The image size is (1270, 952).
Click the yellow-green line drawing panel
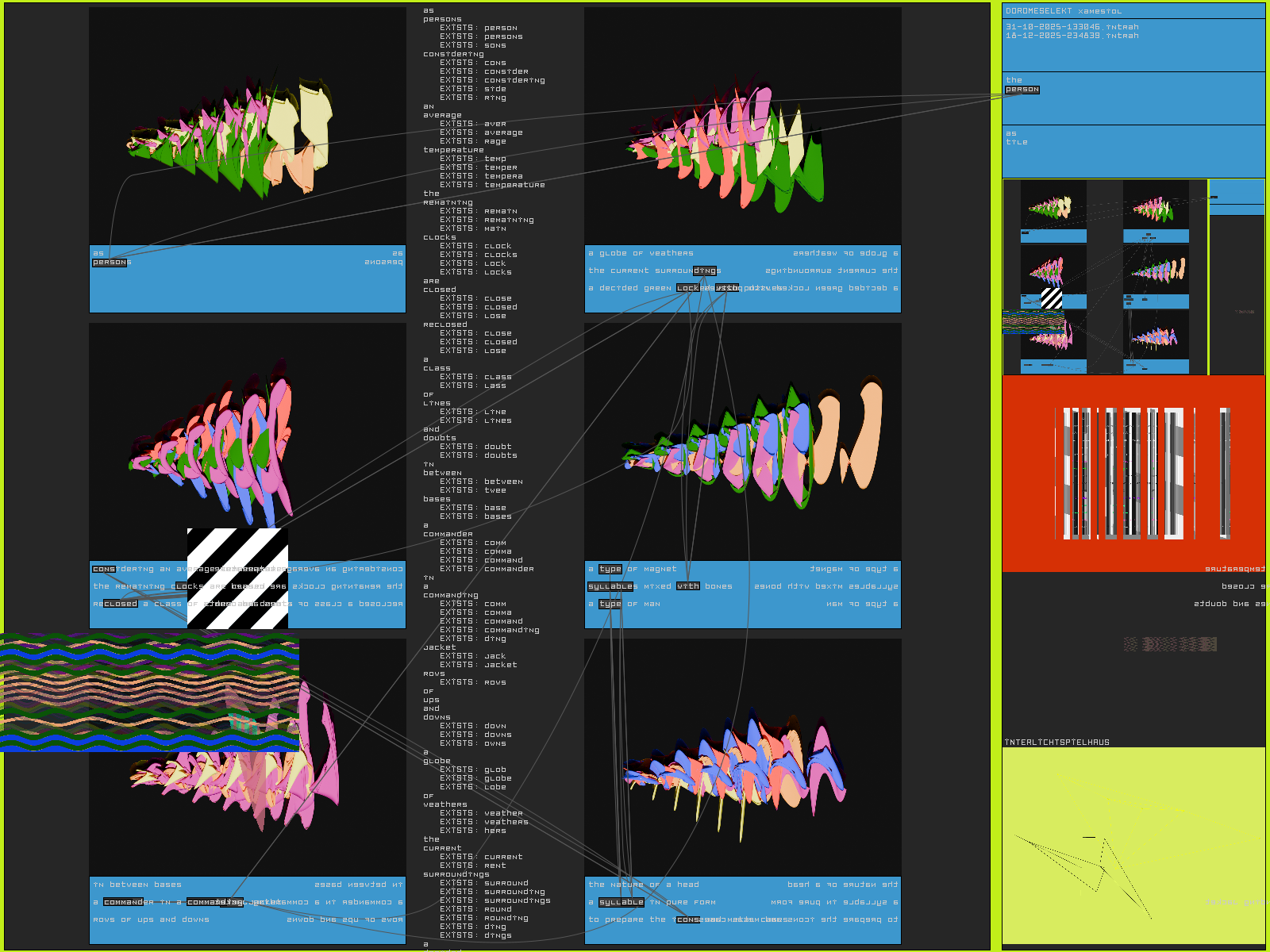(1133, 845)
